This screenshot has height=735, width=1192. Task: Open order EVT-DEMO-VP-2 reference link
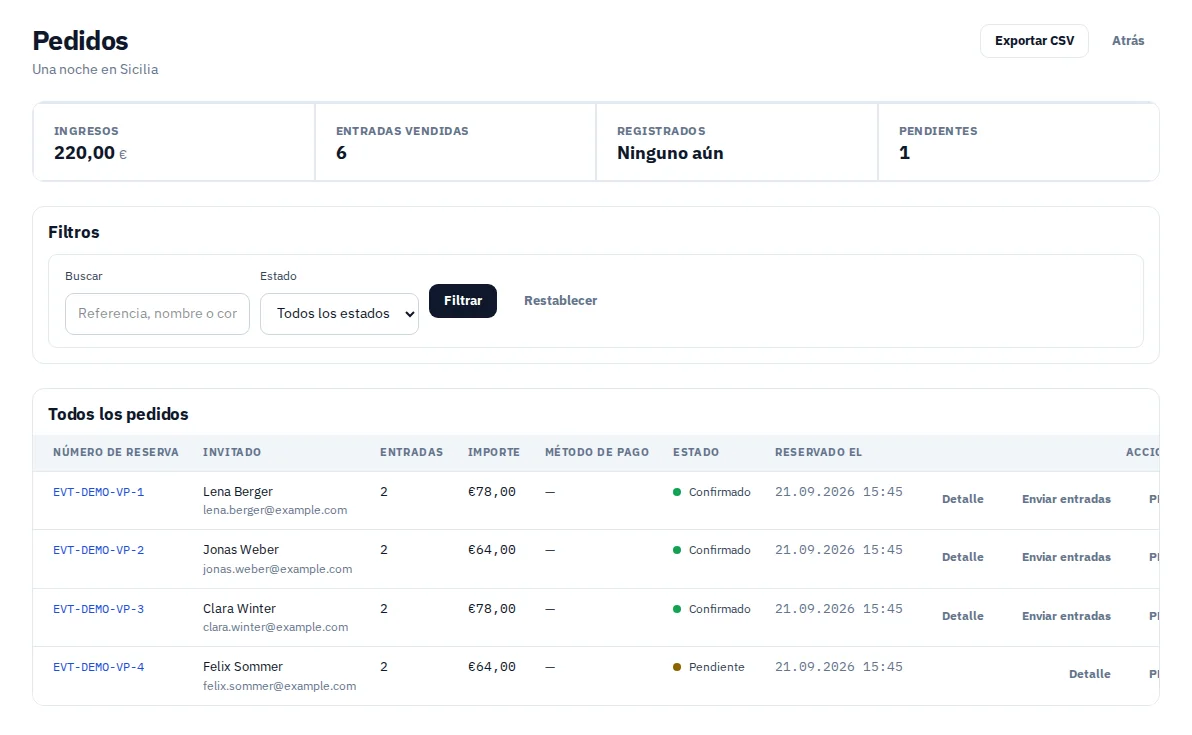coord(99,550)
